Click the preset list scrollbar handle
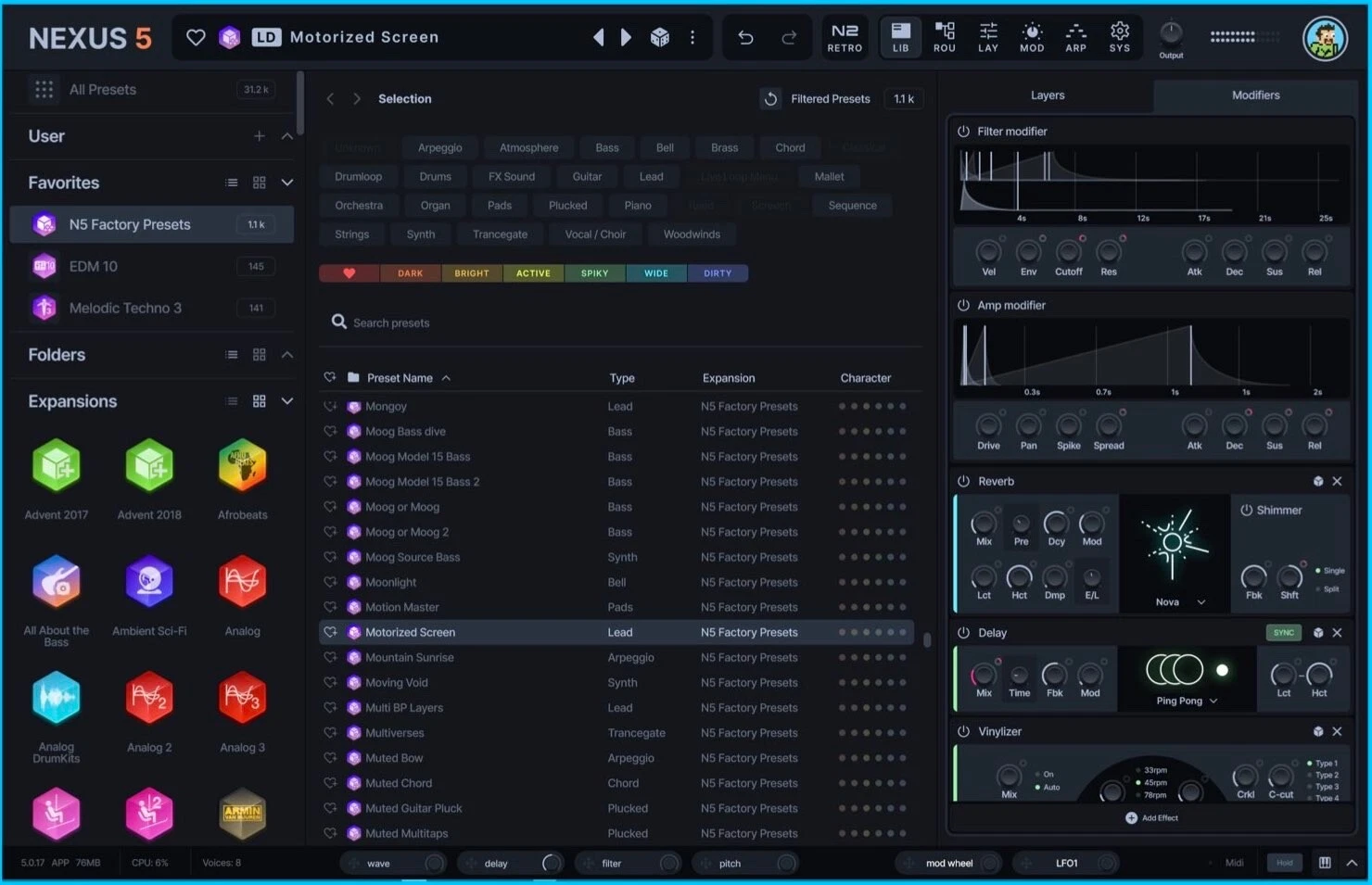Screen dimensions: 1372x885 (x=926, y=639)
